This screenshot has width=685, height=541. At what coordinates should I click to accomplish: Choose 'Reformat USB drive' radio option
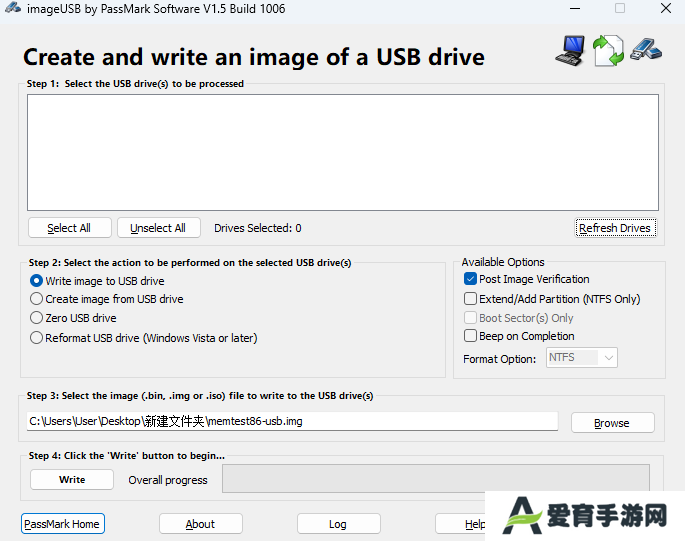point(36,338)
